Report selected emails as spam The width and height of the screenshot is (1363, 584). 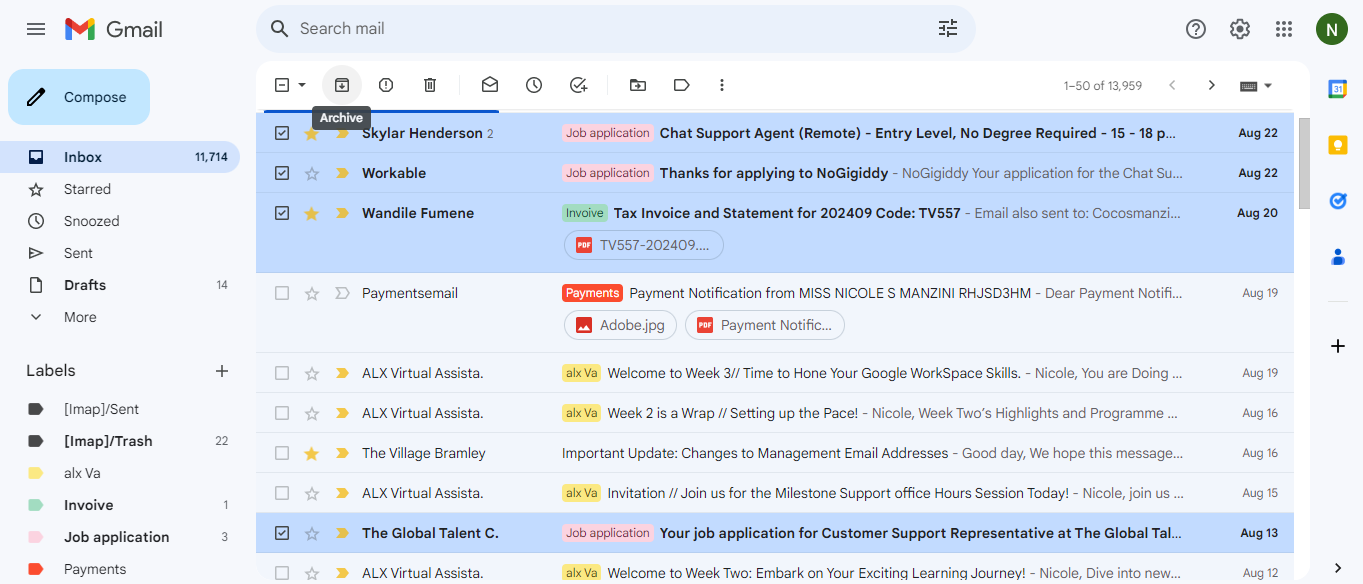point(386,85)
